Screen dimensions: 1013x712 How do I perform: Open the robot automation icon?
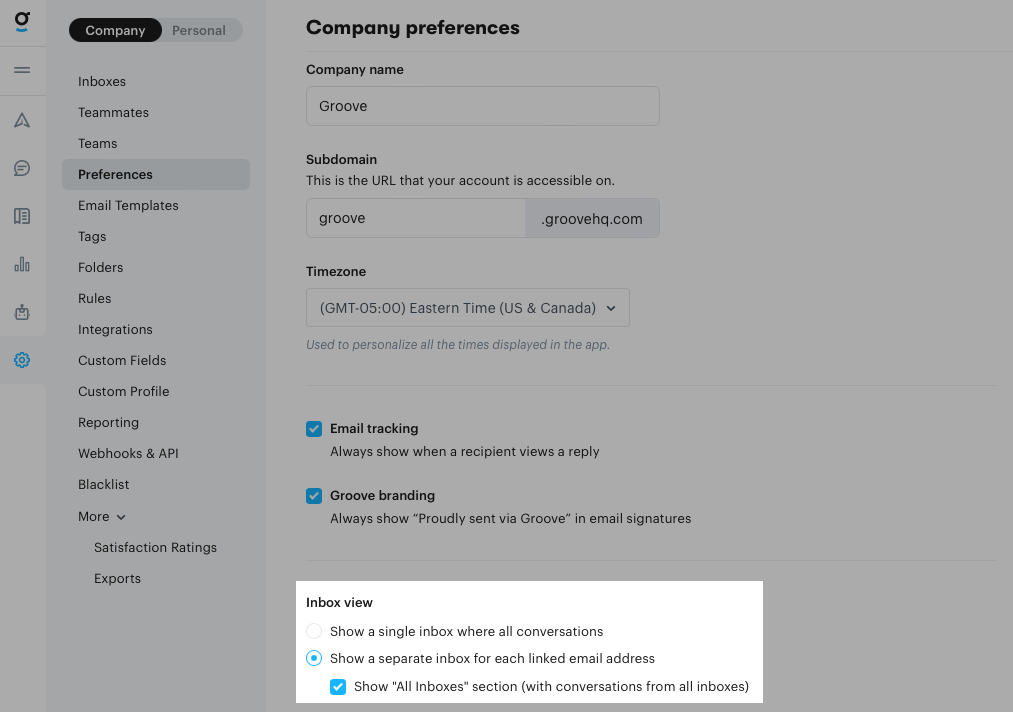pos(22,312)
